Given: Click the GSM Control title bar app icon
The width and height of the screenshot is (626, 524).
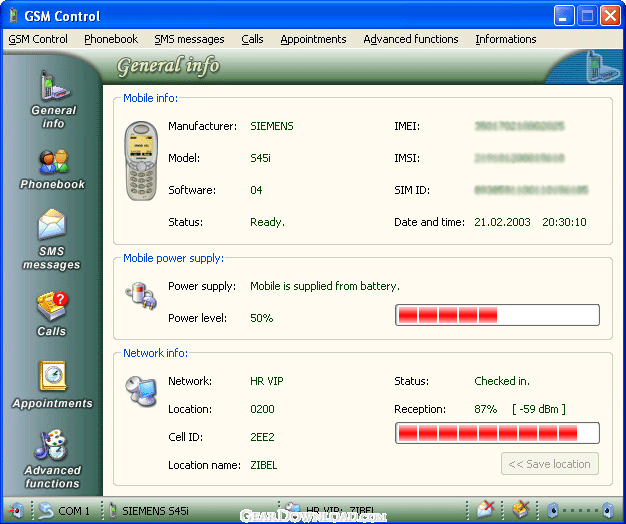Looking at the screenshot, I should point(13,16).
